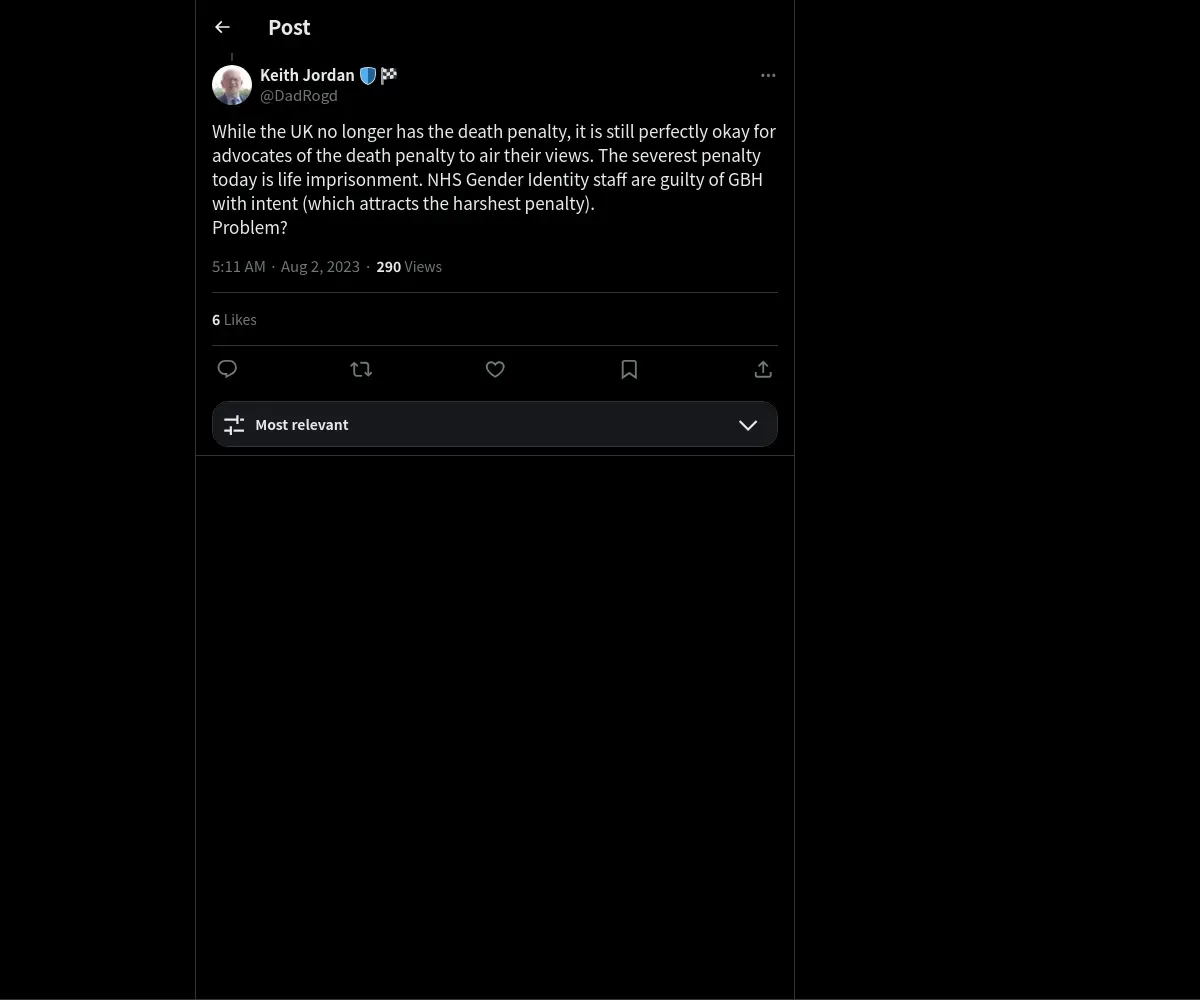
Task: Expand the chevron on the Most relevant bar
Action: (748, 425)
